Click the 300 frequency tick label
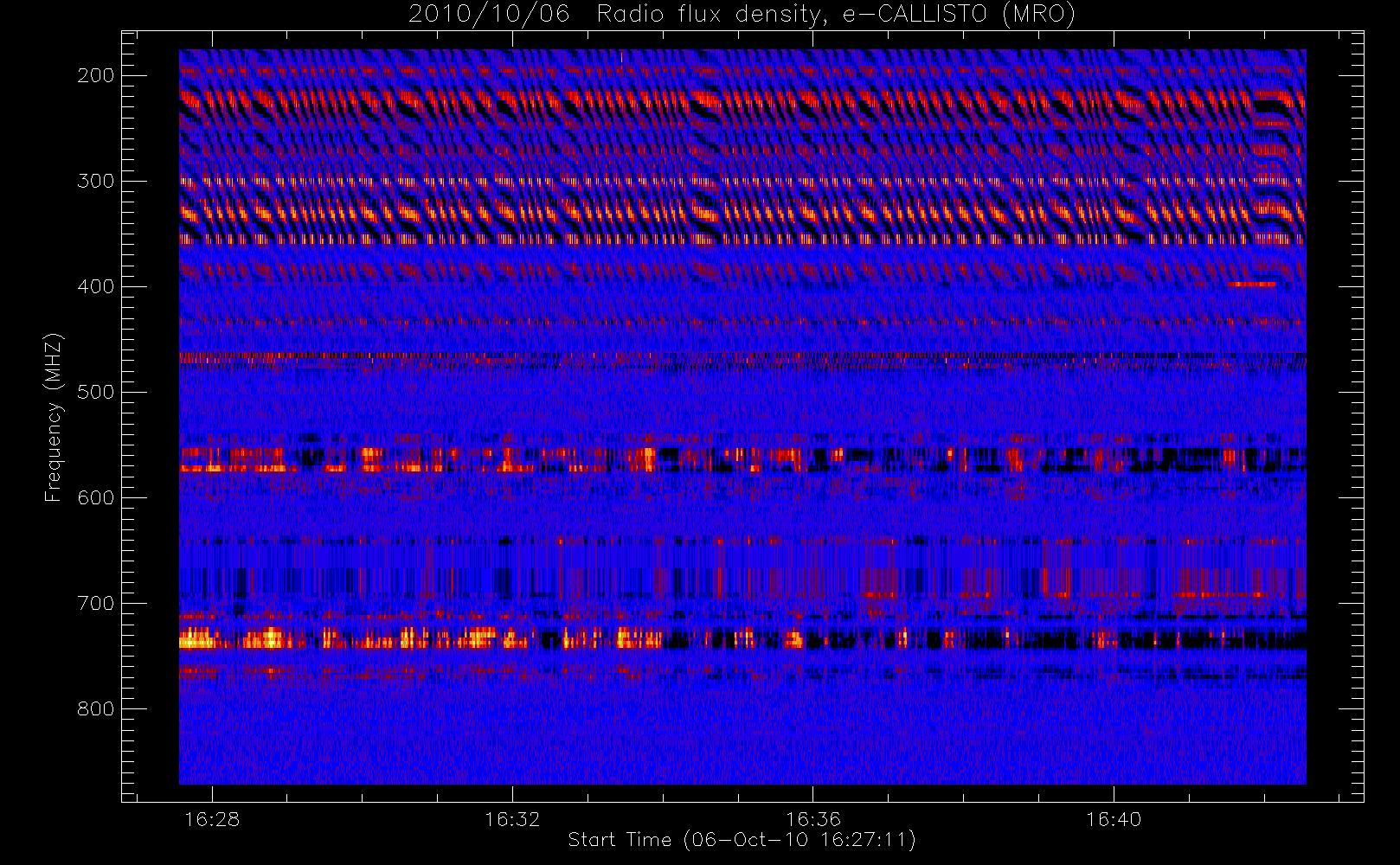This screenshot has height=865, width=1400. pos(96,181)
